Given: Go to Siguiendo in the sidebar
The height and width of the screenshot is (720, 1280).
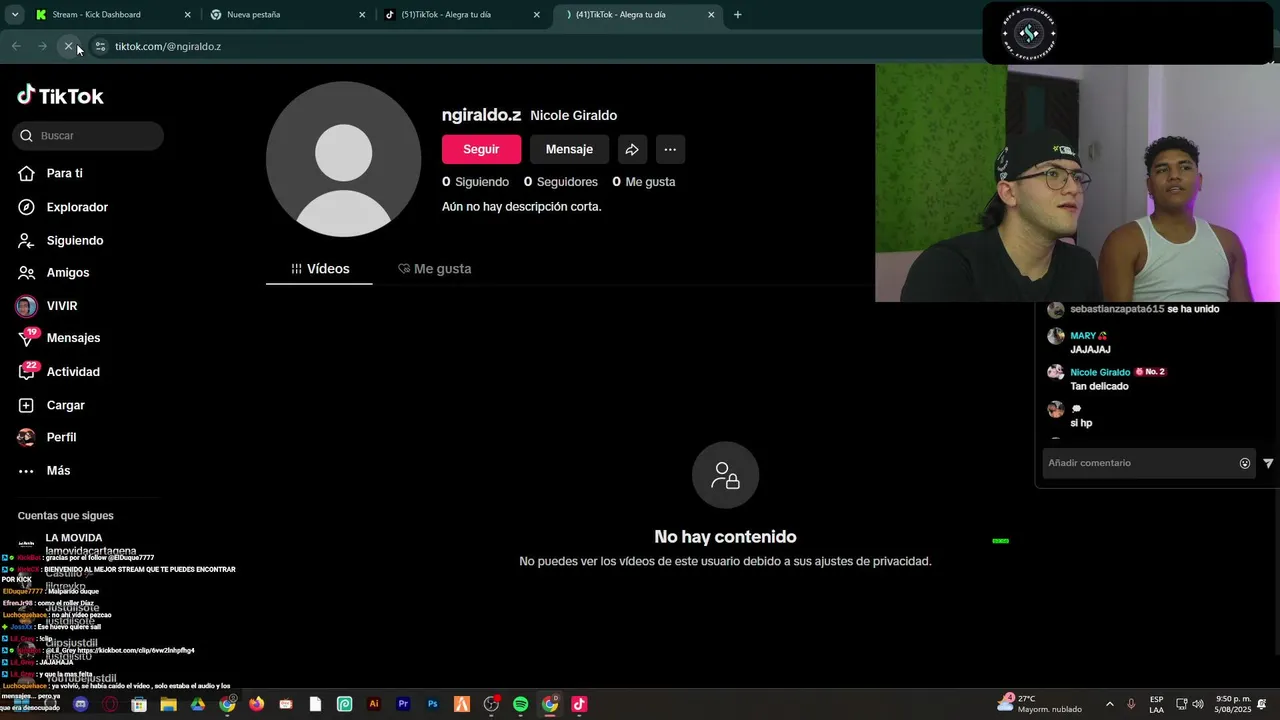Looking at the screenshot, I should point(60,241).
